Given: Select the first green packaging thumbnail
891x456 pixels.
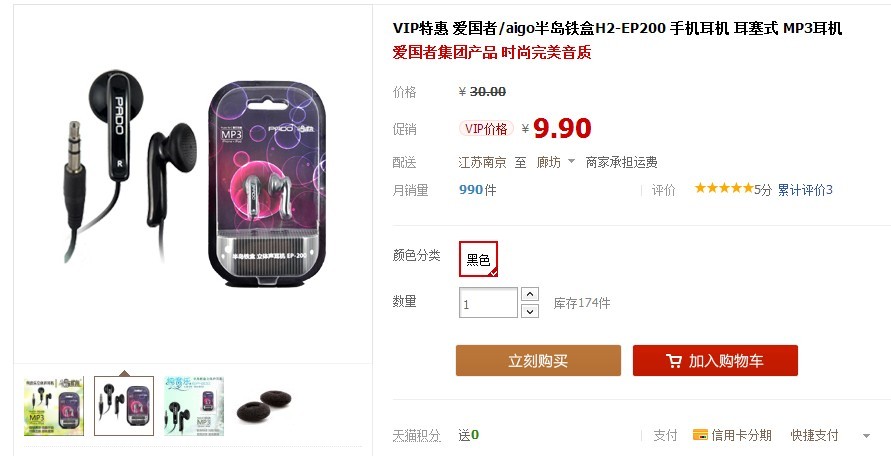Looking at the screenshot, I should coord(54,406).
